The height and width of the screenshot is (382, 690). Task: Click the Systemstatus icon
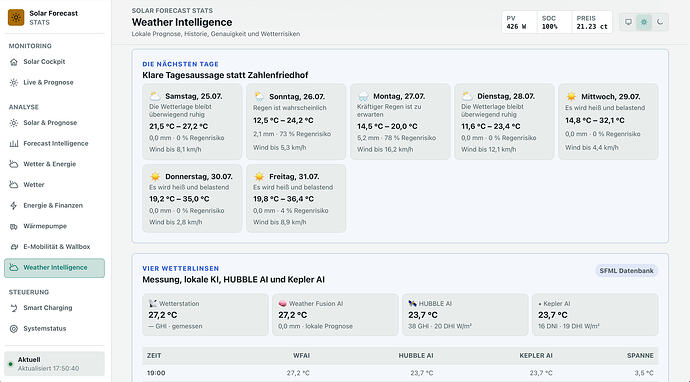(14, 329)
